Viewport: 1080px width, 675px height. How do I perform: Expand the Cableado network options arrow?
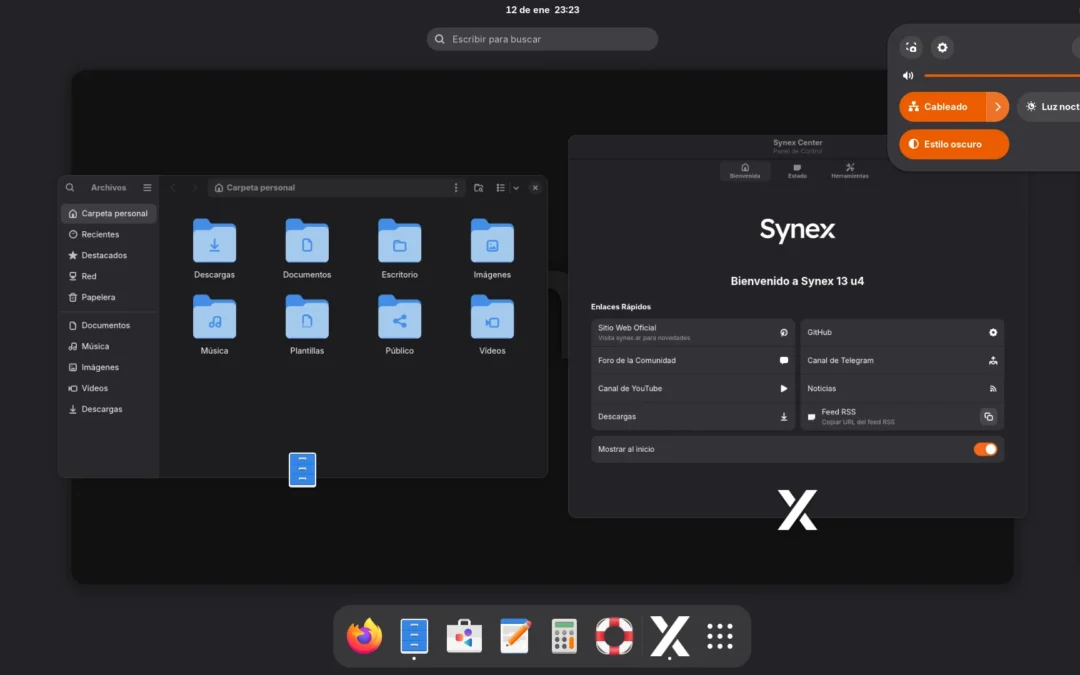[999, 106]
